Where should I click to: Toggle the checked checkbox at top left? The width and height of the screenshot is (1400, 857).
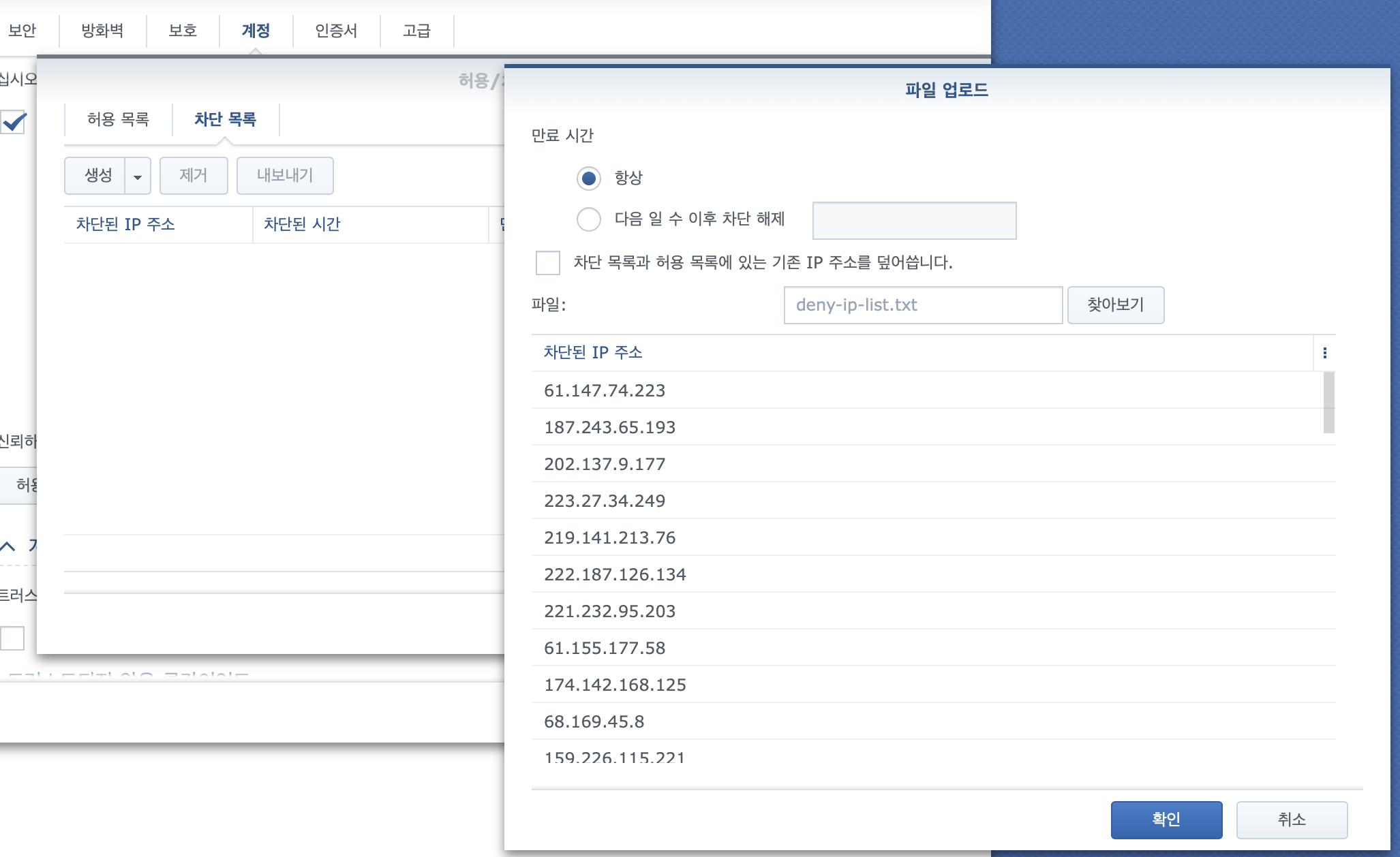(14, 123)
